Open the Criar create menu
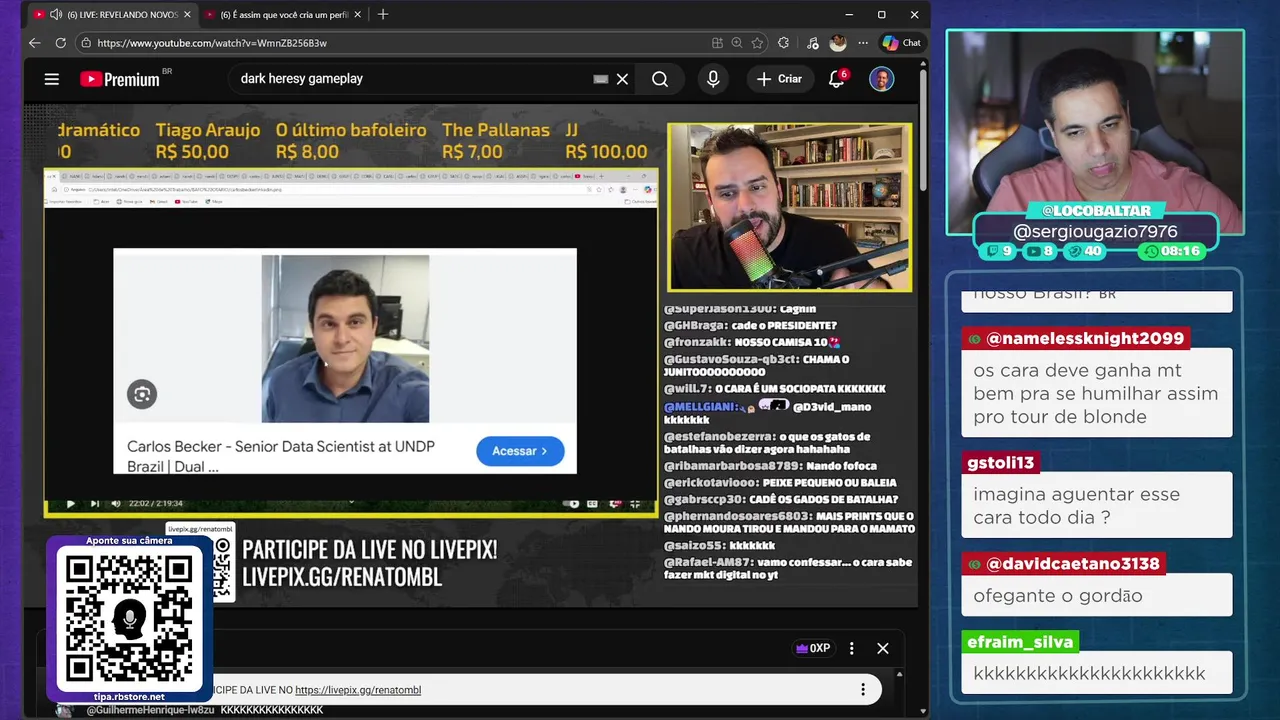Screen dimensions: 1280x720 (x=780, y=79)
